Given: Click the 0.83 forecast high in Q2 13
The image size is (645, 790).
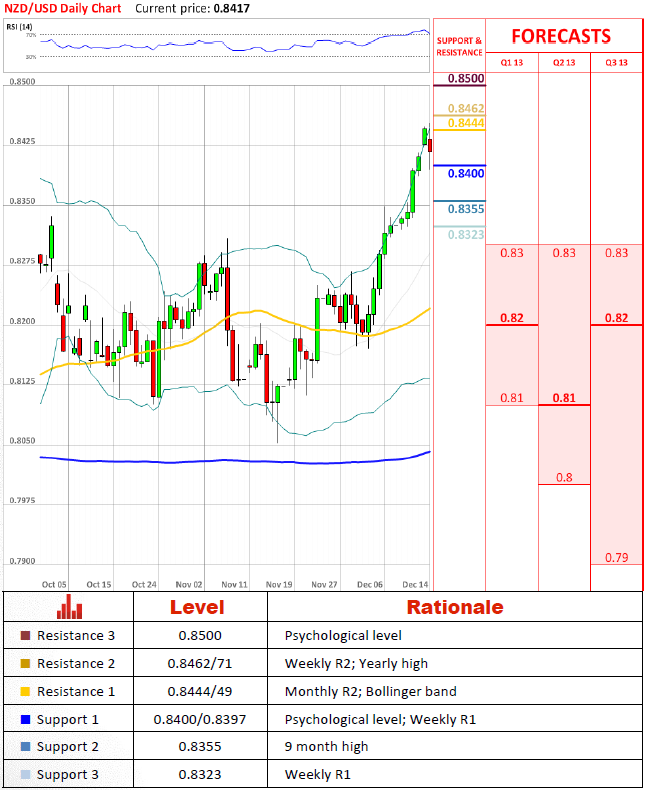Looking at the screenshot, I should (564, 252).
